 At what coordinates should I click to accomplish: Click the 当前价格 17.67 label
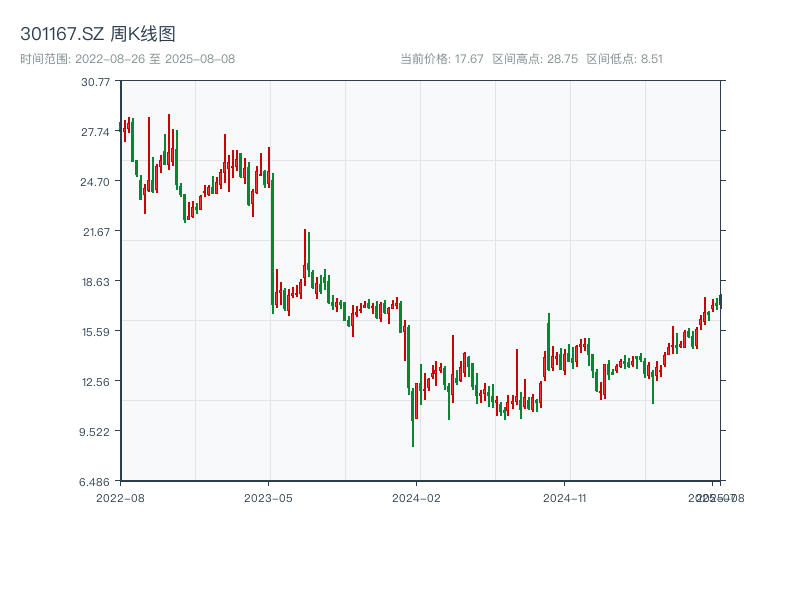[441, 59]
